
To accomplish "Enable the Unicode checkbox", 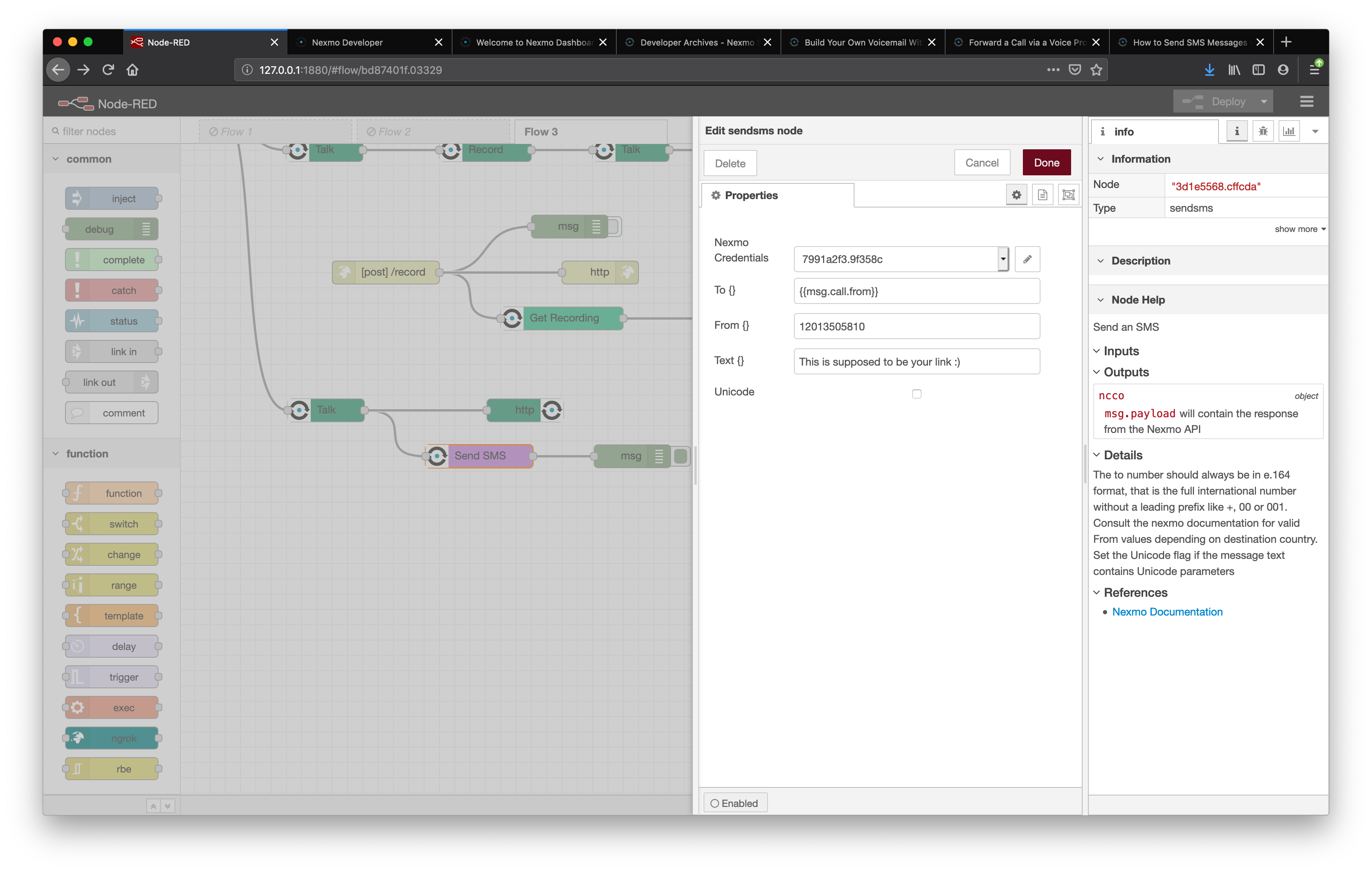I will (x=916, y=394).
